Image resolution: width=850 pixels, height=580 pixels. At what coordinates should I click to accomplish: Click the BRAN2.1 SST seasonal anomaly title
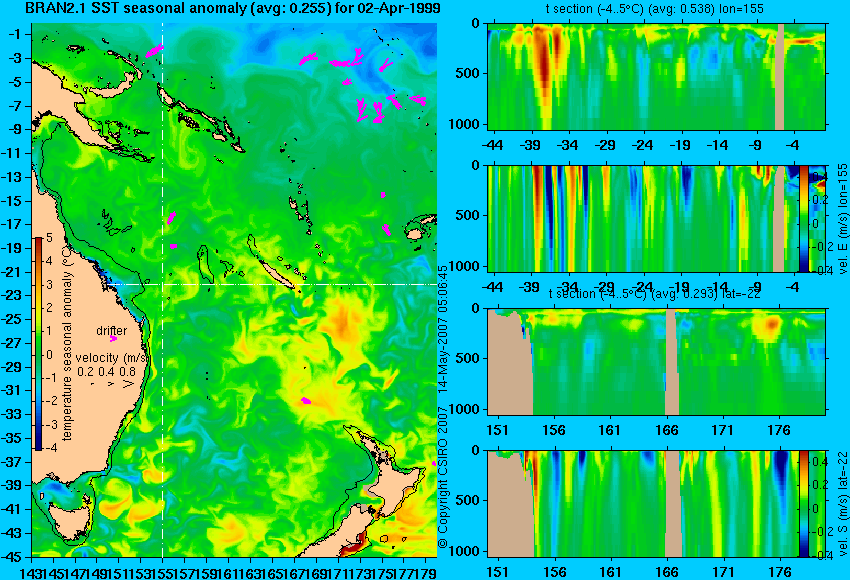(233, 8)
